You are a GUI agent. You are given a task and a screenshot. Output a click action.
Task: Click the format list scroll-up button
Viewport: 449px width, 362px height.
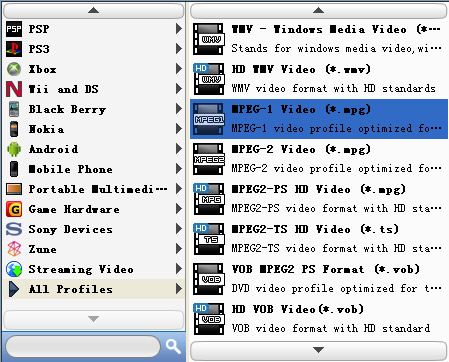319,11
